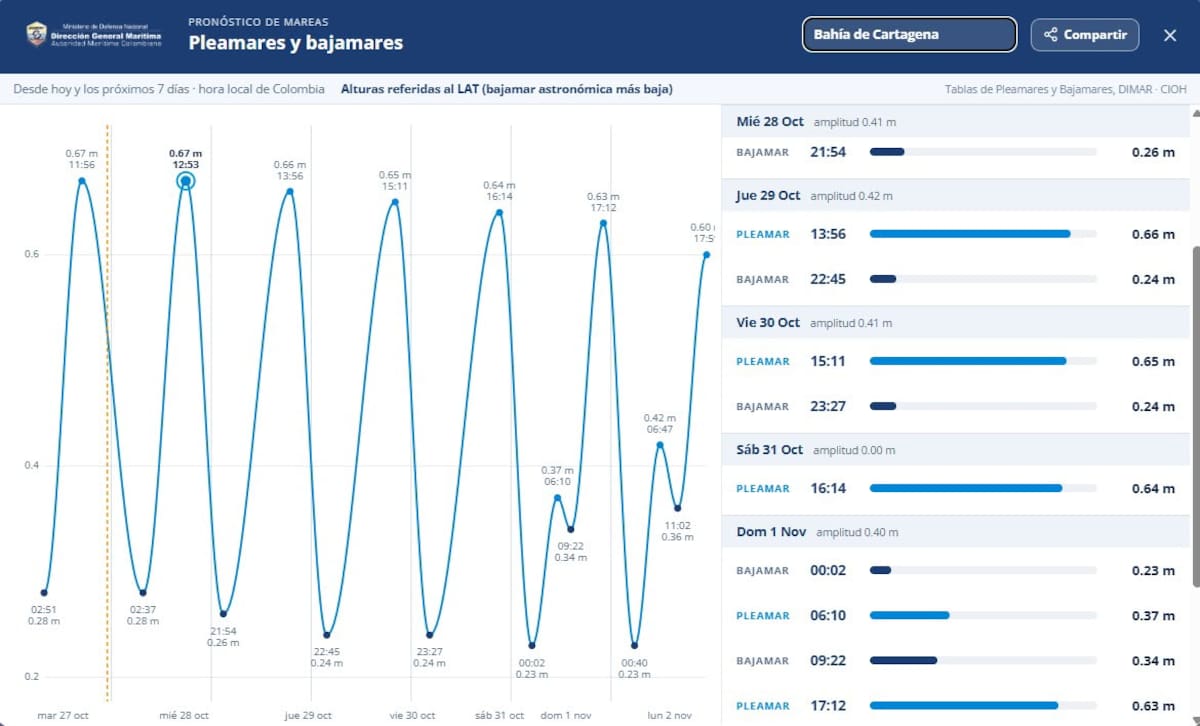This screenshot has height=726, width=1200.
Task: Click the "Alturas referidas al LAT" note
Action: tap(506, 89)
